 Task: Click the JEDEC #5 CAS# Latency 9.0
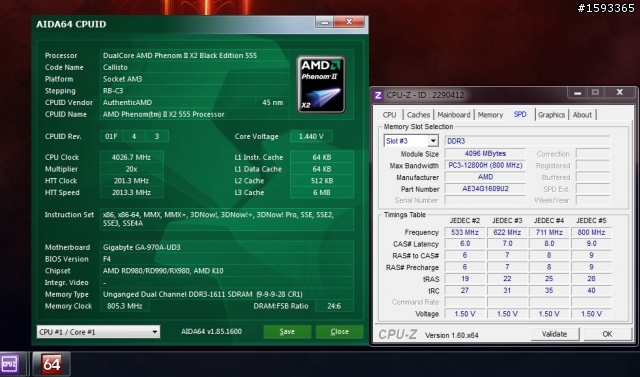pyautogui.click(x=591, y=244)
